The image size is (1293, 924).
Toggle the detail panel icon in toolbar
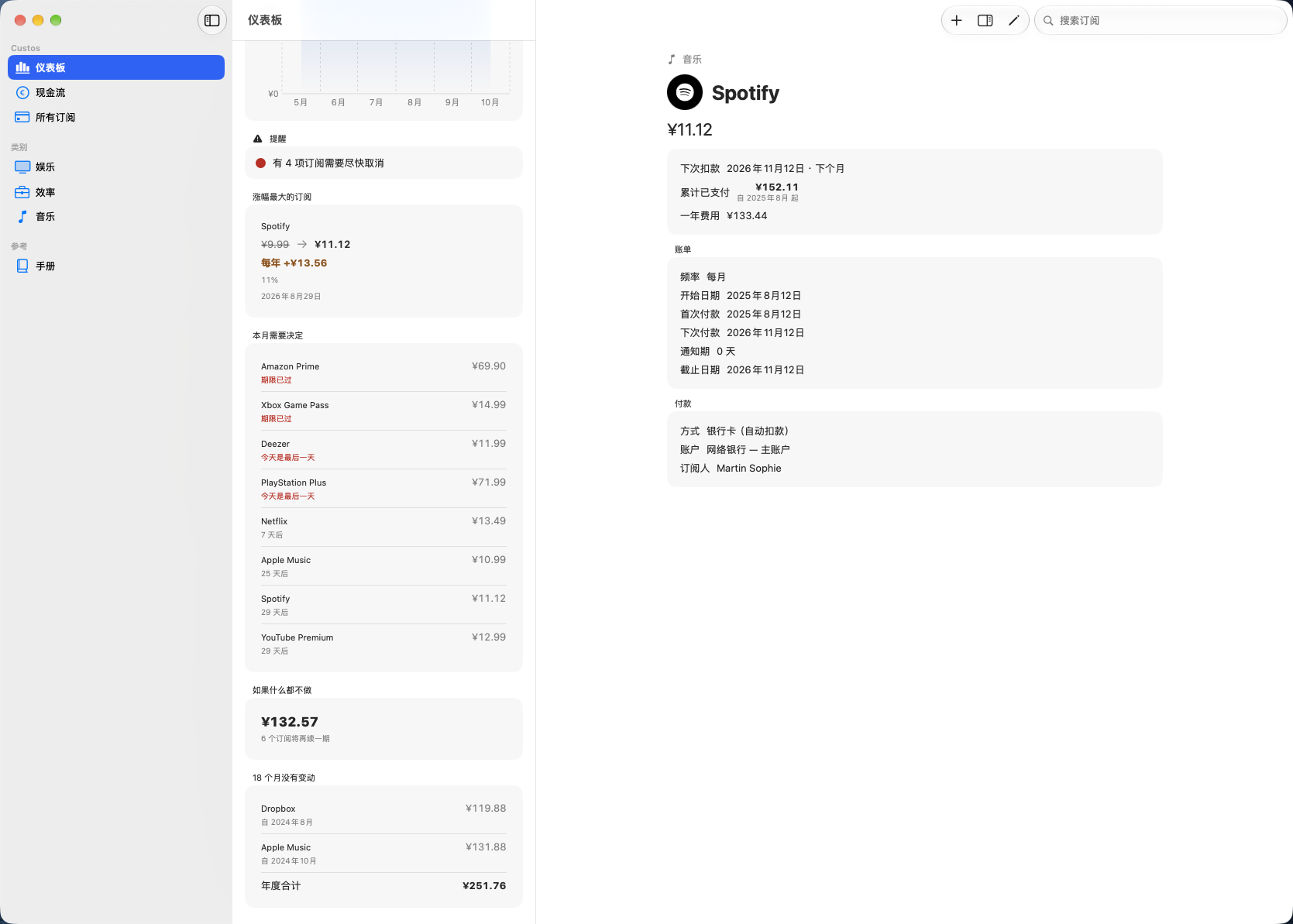[985, 20]
